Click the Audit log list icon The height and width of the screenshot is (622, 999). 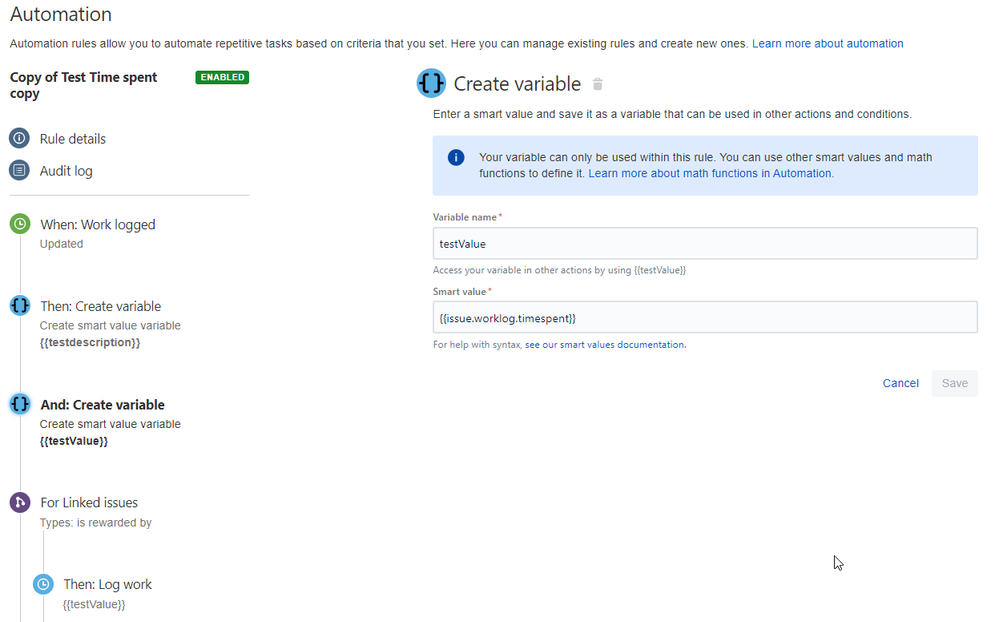tap(20, 170)
